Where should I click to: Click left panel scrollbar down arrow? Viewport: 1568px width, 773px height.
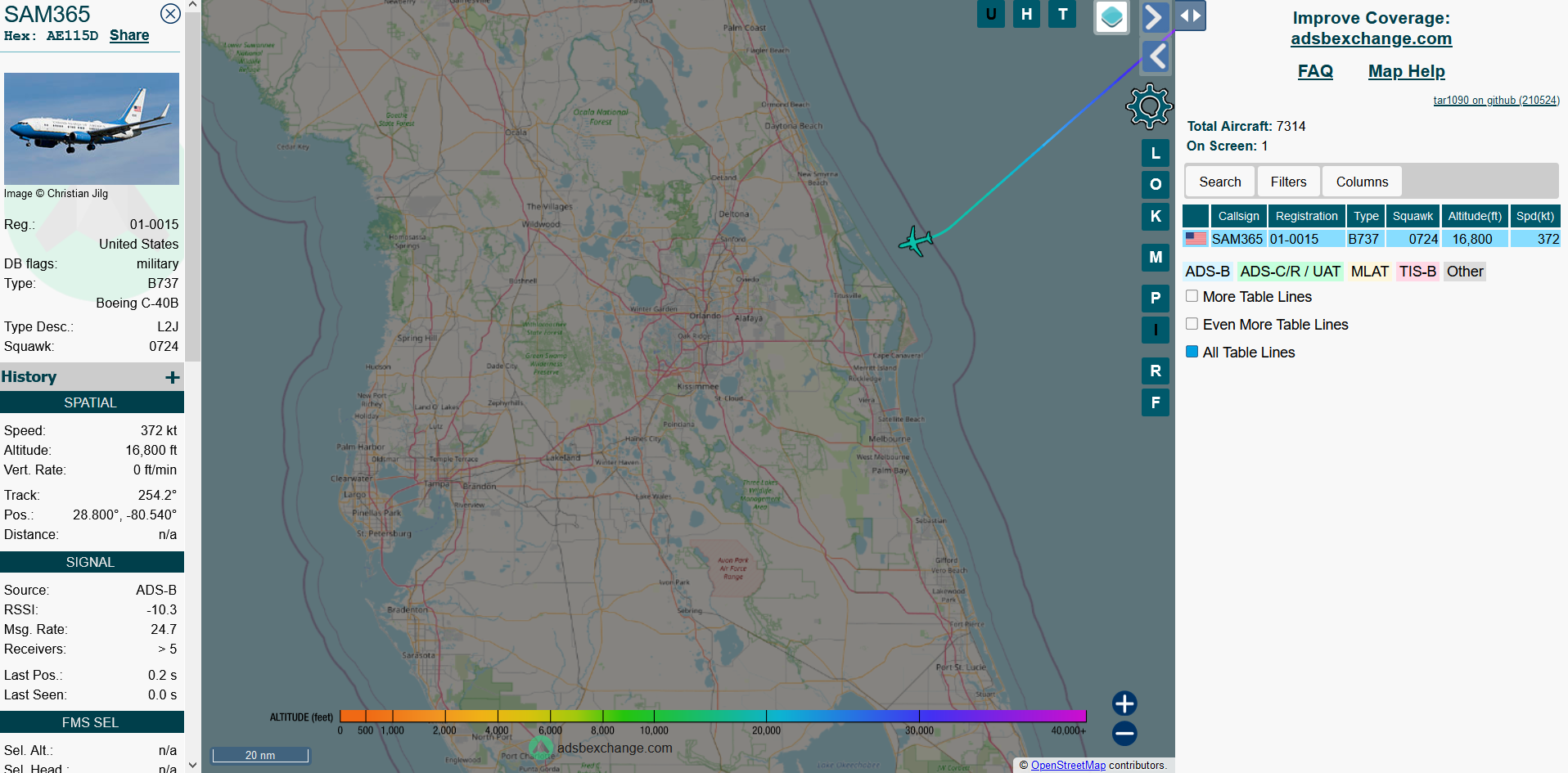pos(193,766)
